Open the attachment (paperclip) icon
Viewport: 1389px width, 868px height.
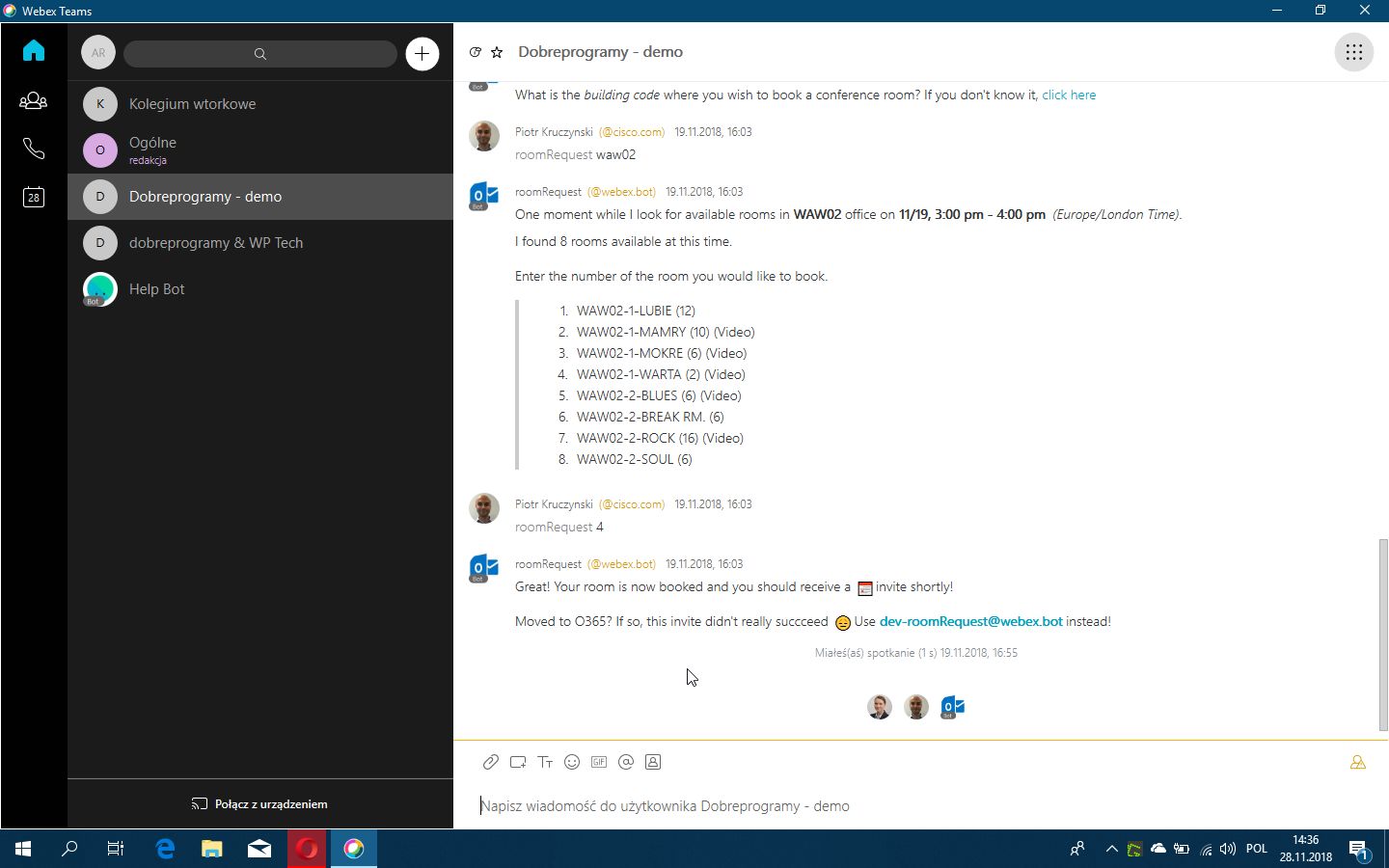490,762
